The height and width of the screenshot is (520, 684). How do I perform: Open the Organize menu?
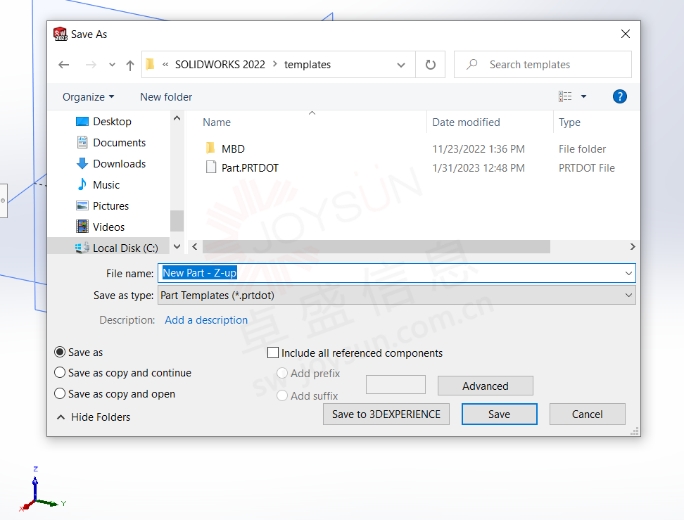pyautogui.click(x=88, y=97)
